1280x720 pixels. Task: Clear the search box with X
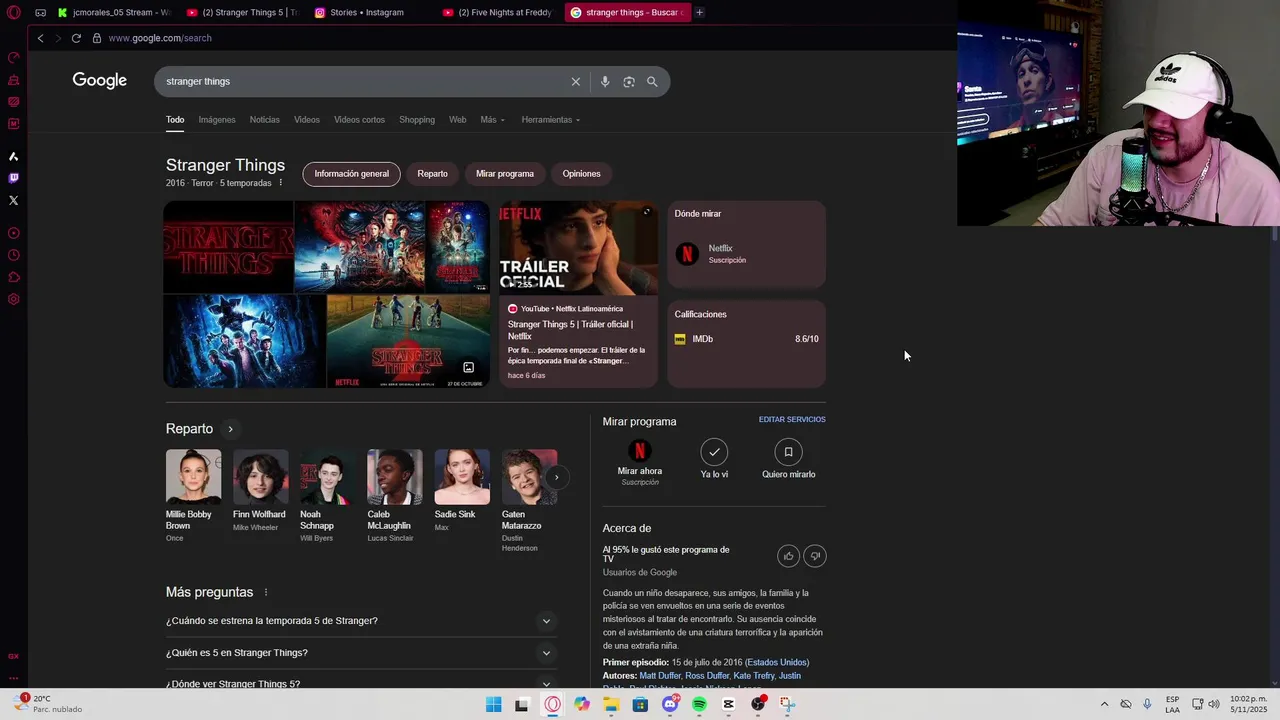point(576,82)
